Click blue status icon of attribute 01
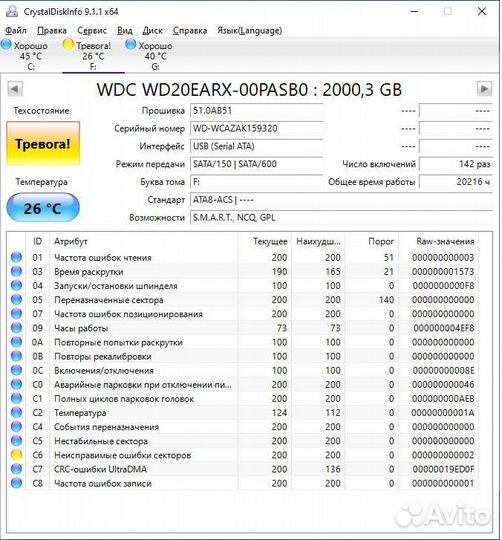 pos(16,257)
